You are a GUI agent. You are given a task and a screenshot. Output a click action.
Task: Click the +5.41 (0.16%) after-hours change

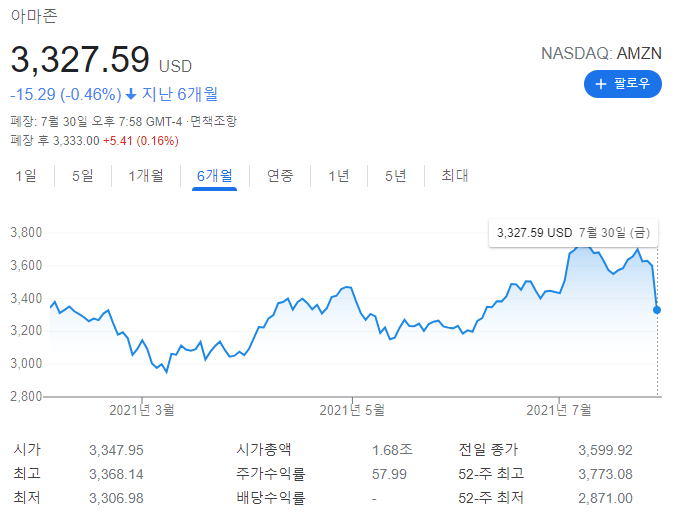(141, 141)
